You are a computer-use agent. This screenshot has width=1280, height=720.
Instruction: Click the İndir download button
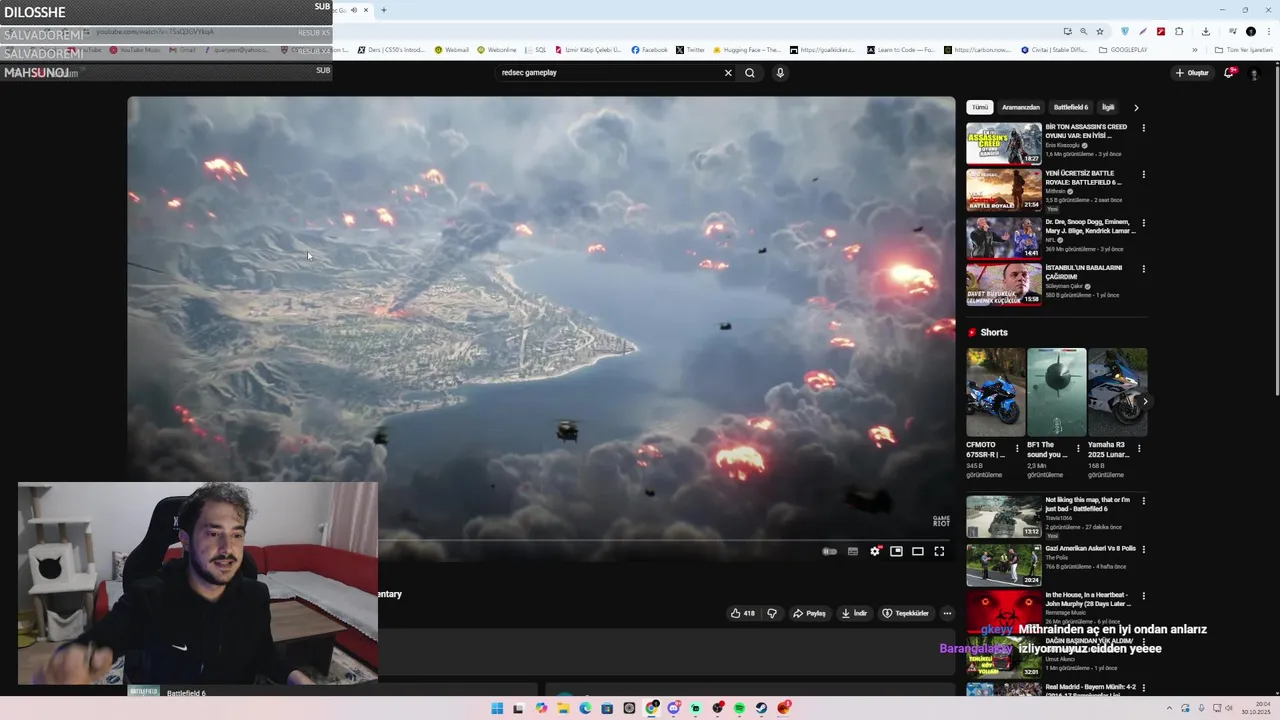[854, 613]
